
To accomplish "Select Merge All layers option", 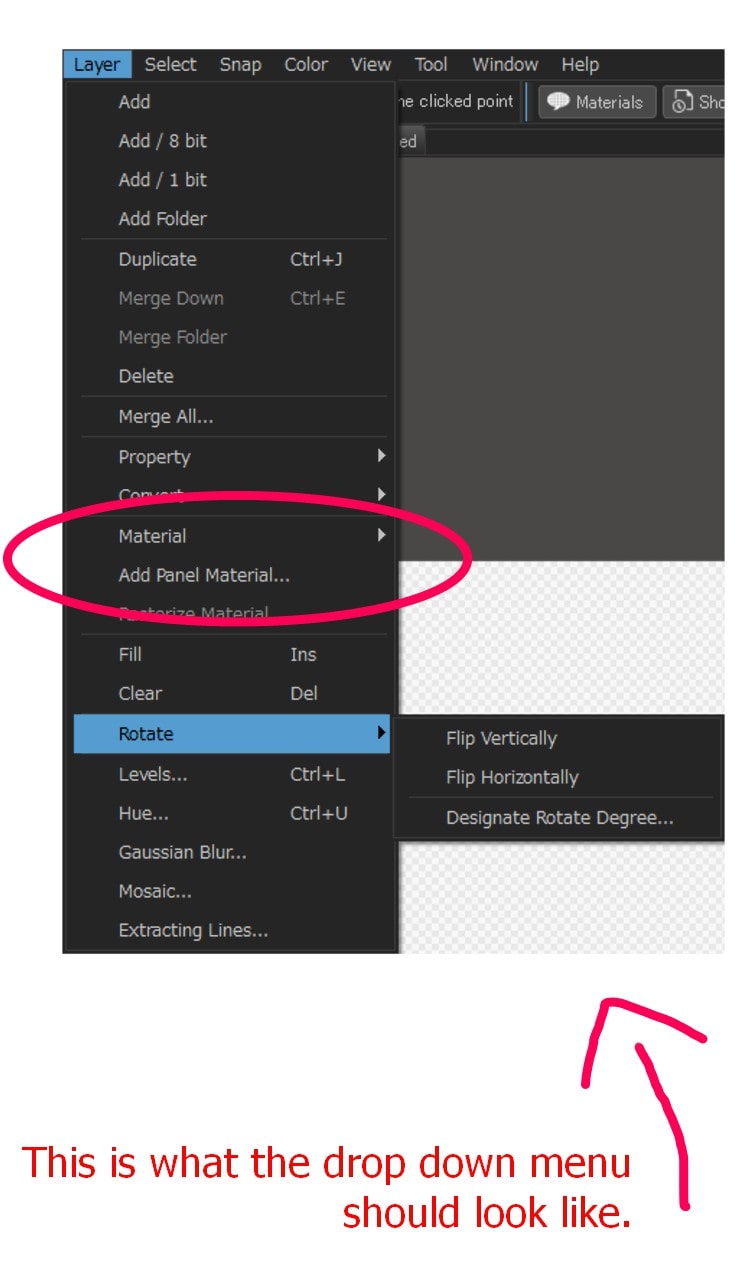I will coord(165,417).
